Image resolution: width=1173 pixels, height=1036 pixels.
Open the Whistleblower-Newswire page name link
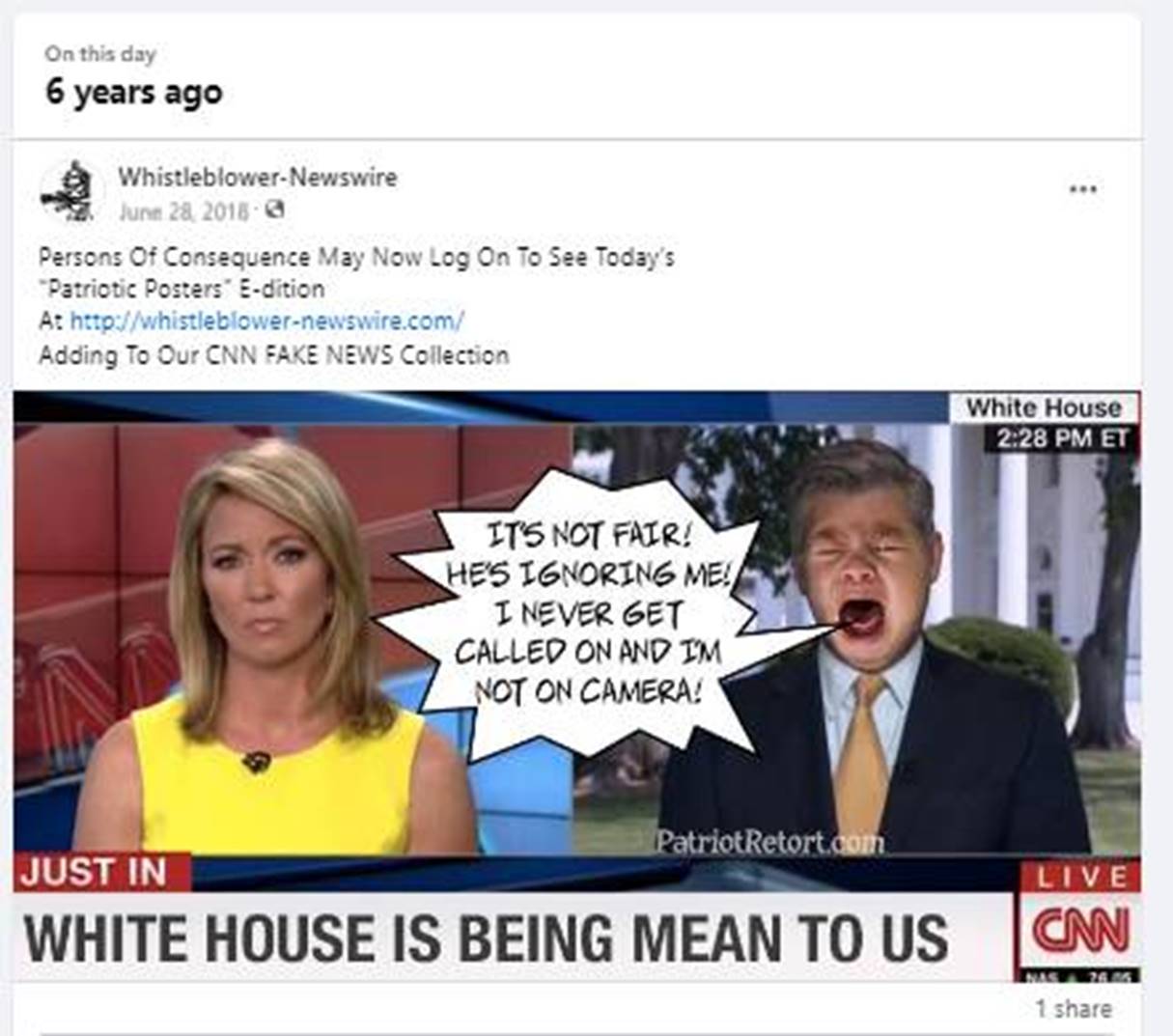point(257,177)
